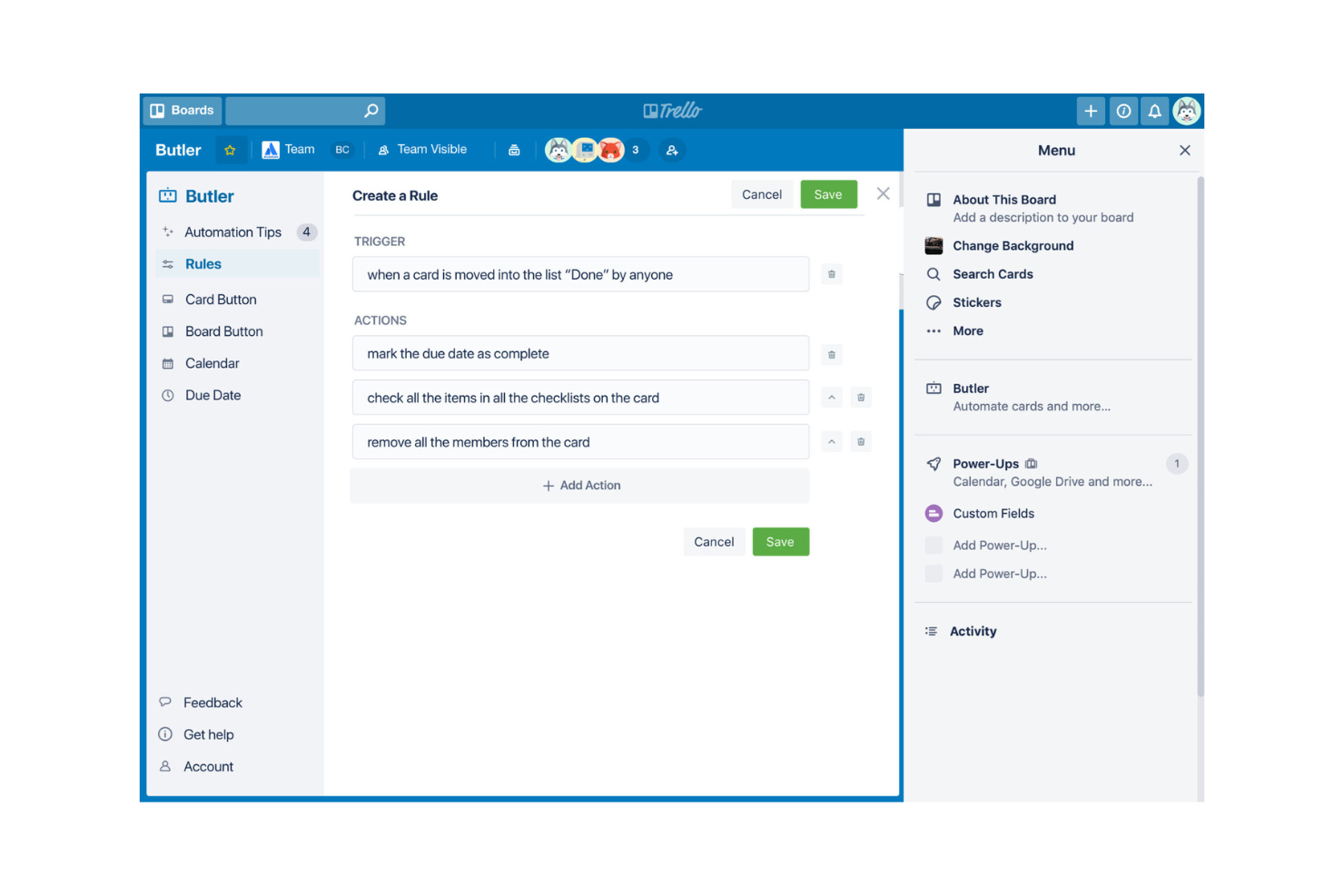Move the checklist action up with its chevron
1344x896 pixels.
831,397
